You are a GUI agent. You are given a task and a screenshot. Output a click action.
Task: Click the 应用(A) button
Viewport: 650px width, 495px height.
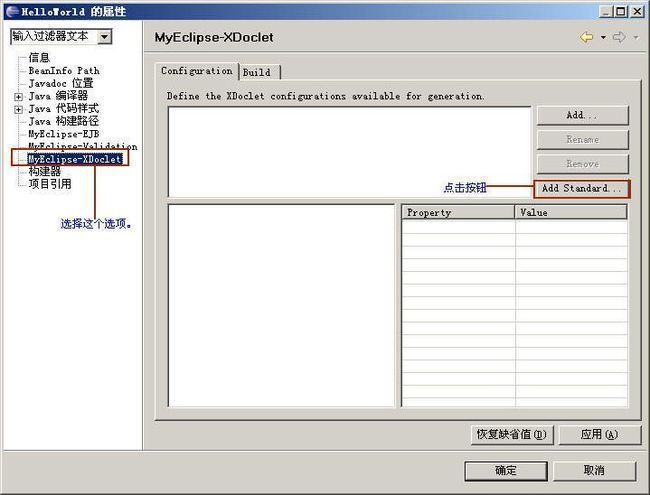point(599,434)
